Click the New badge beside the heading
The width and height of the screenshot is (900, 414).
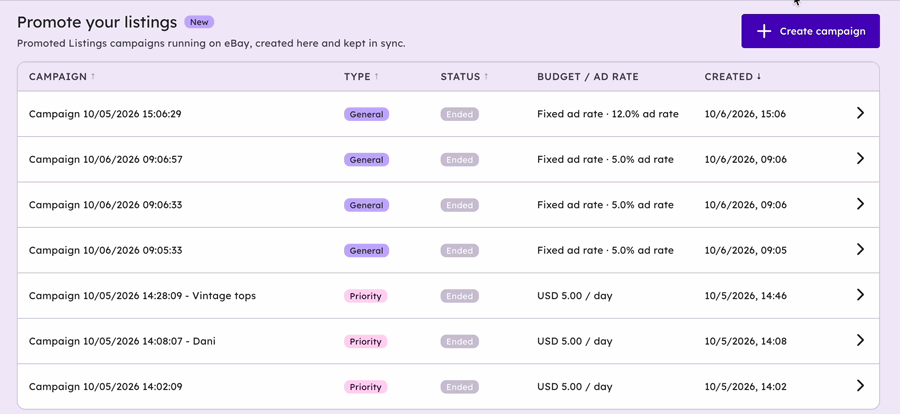click(x=199, y=22)
